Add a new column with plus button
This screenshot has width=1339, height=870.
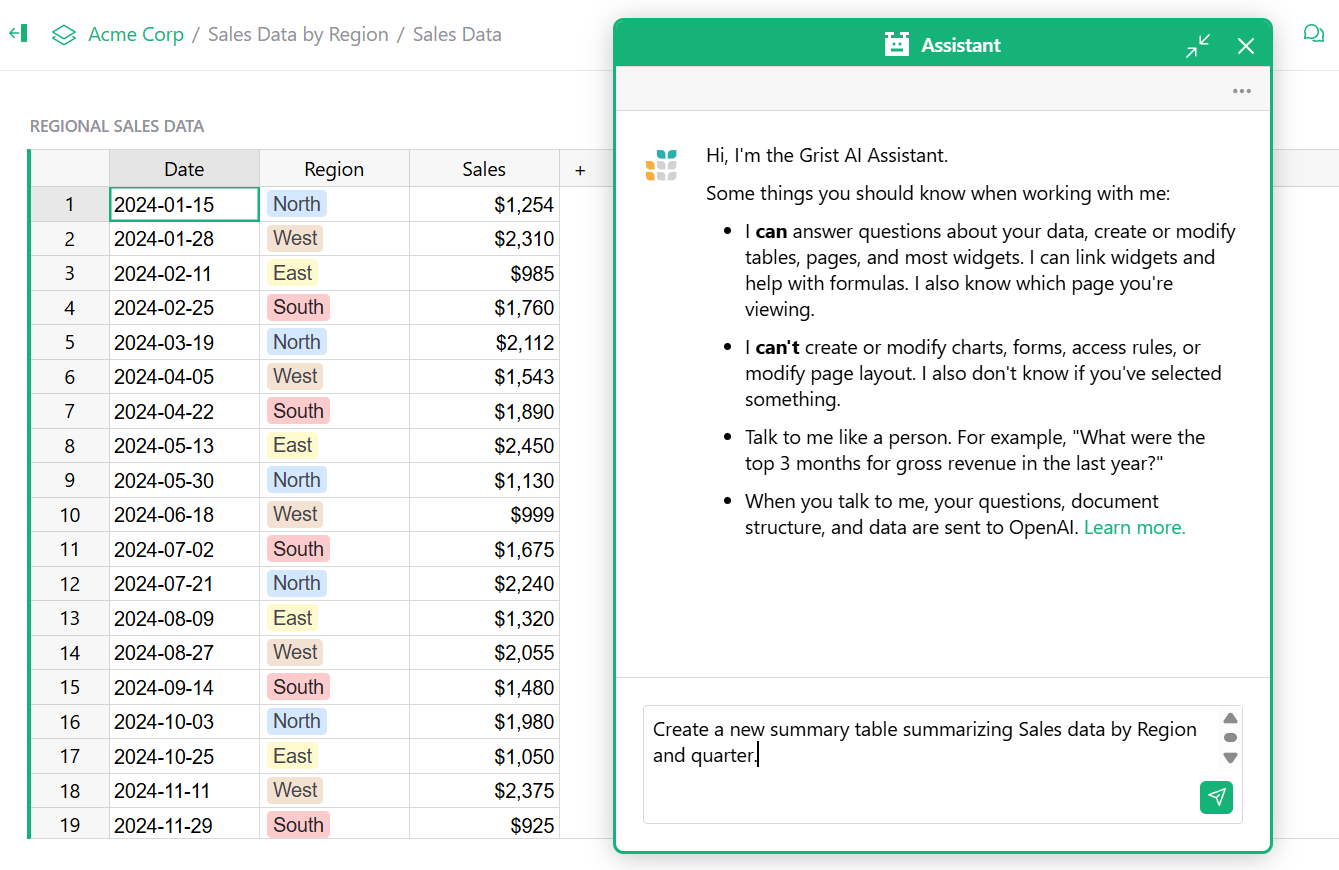[x=580, y=170]
